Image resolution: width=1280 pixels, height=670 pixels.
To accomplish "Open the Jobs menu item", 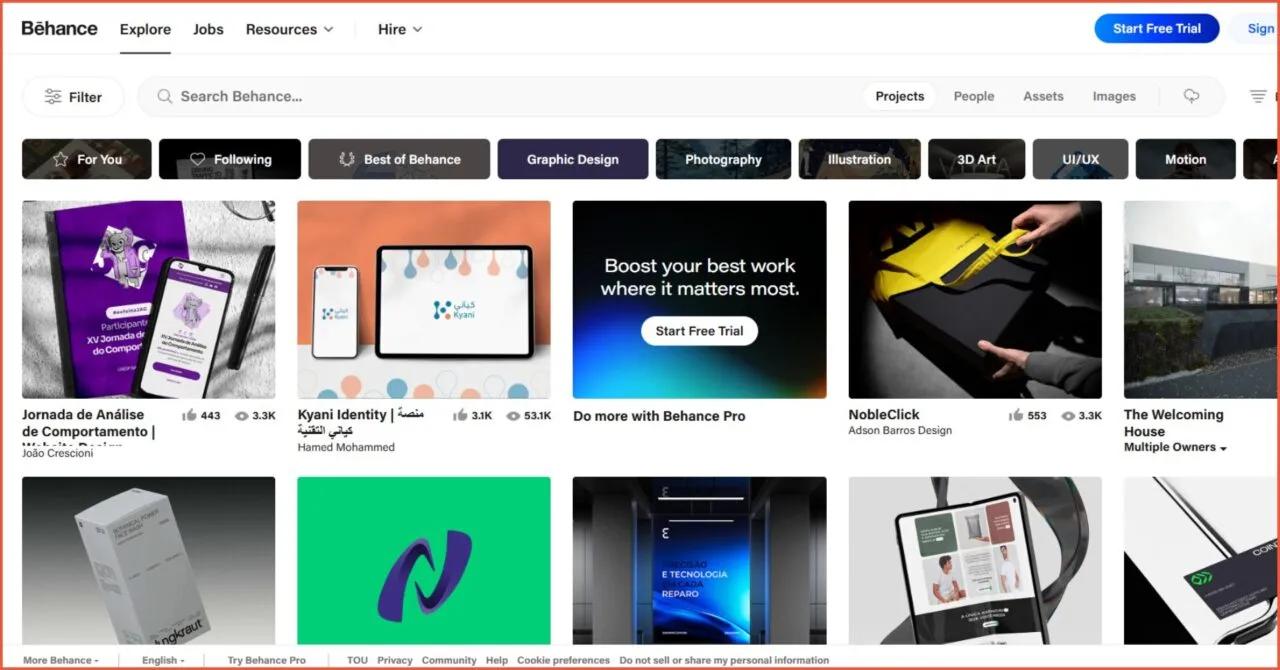I will (x=208, y=29).
